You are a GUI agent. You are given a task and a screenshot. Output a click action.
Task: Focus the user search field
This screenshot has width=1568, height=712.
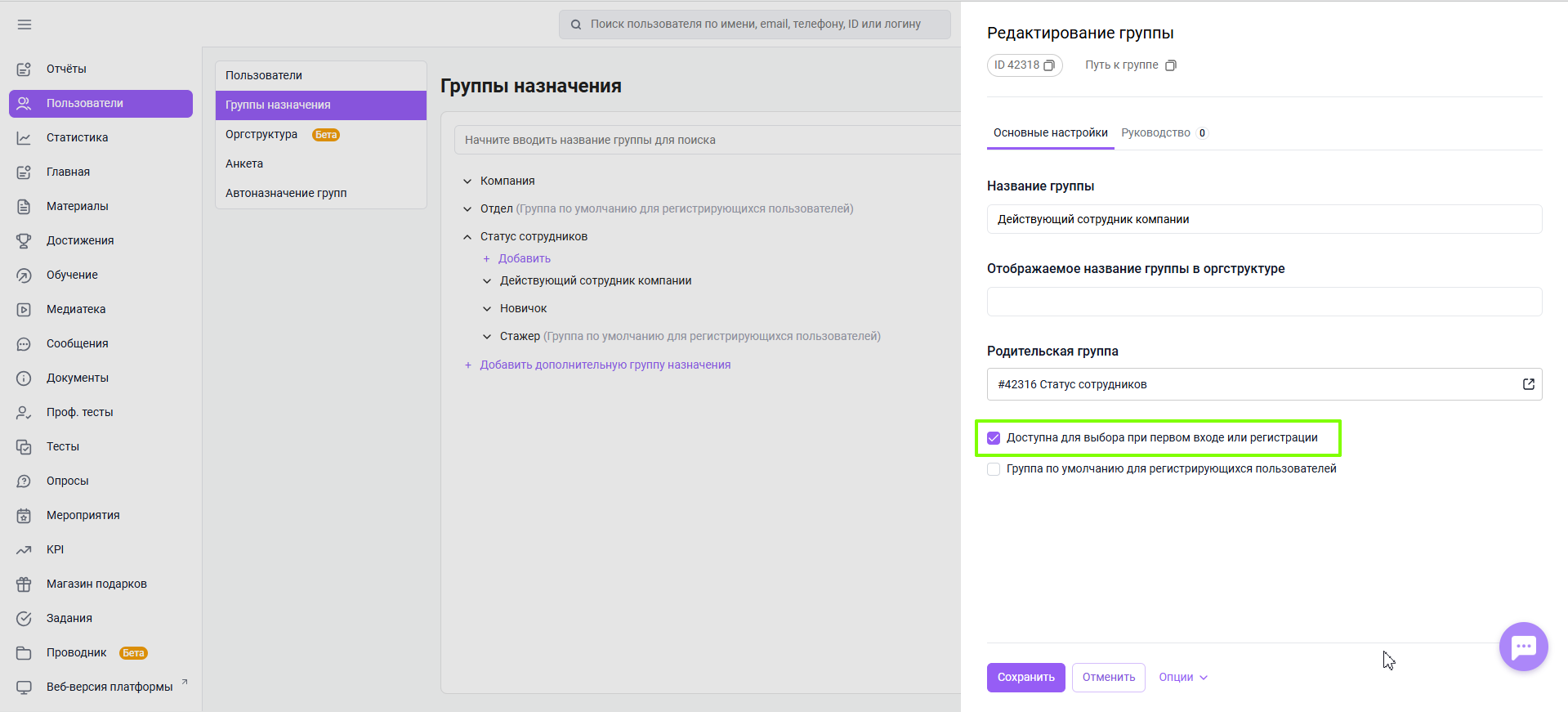pos(755,25)
